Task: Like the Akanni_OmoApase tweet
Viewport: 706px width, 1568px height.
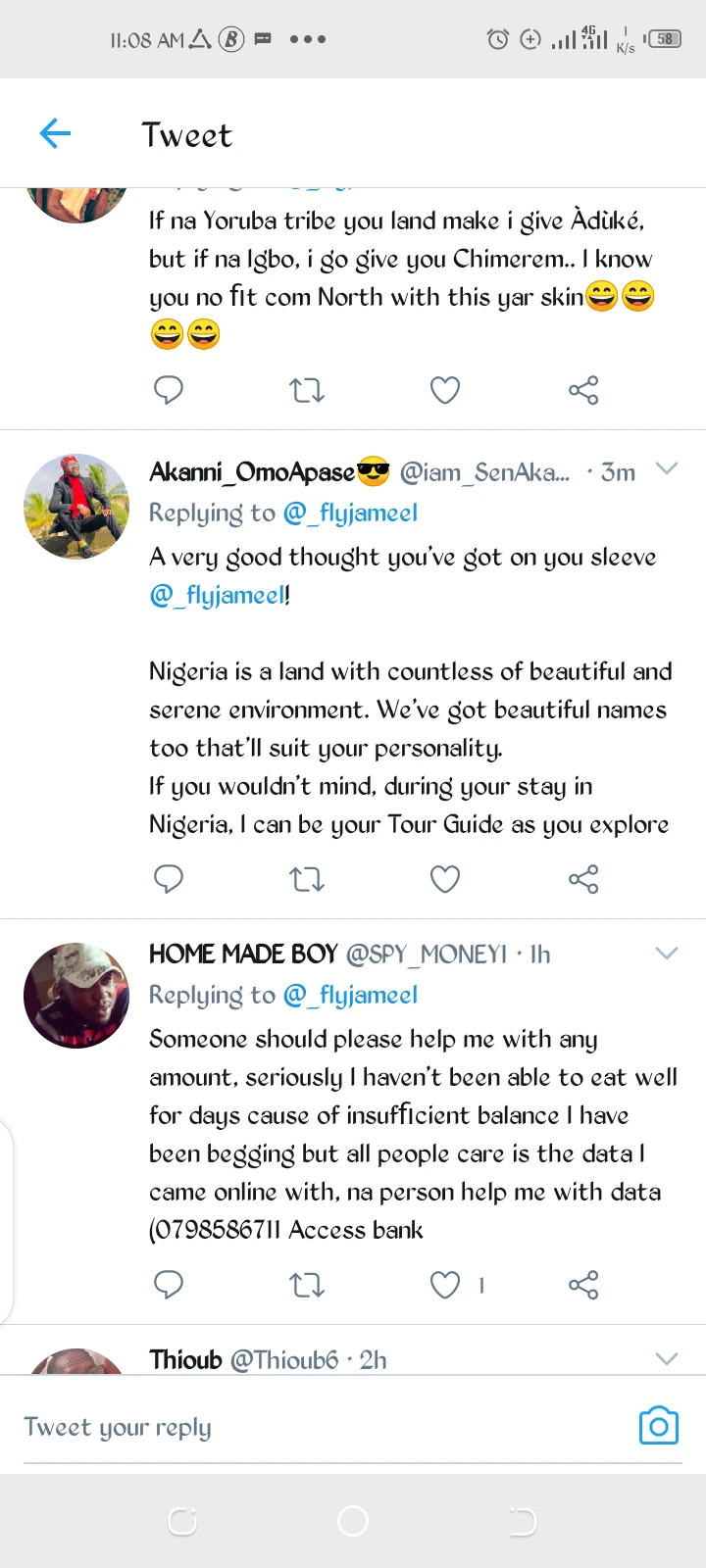Action: (x=445, y=879)
